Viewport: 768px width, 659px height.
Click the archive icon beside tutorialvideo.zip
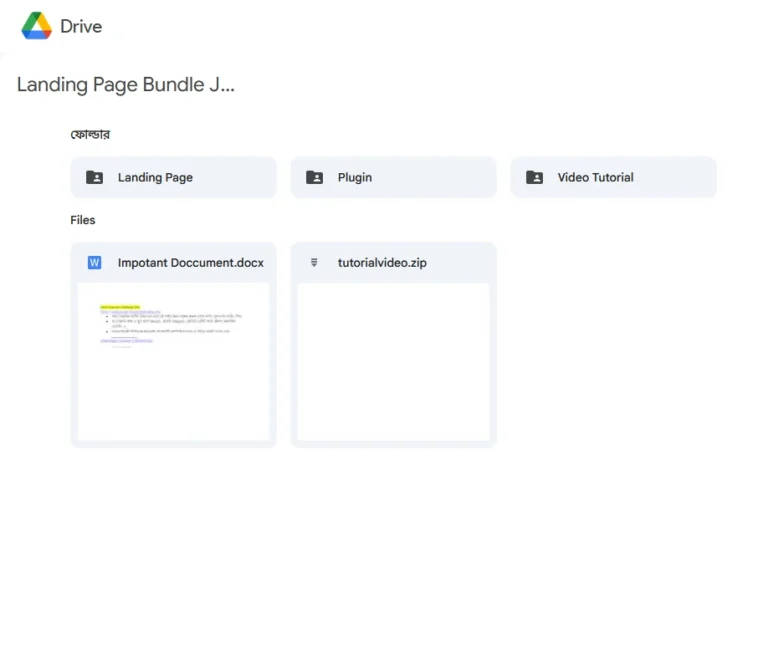pyautogui.click(x=314, y=263)
